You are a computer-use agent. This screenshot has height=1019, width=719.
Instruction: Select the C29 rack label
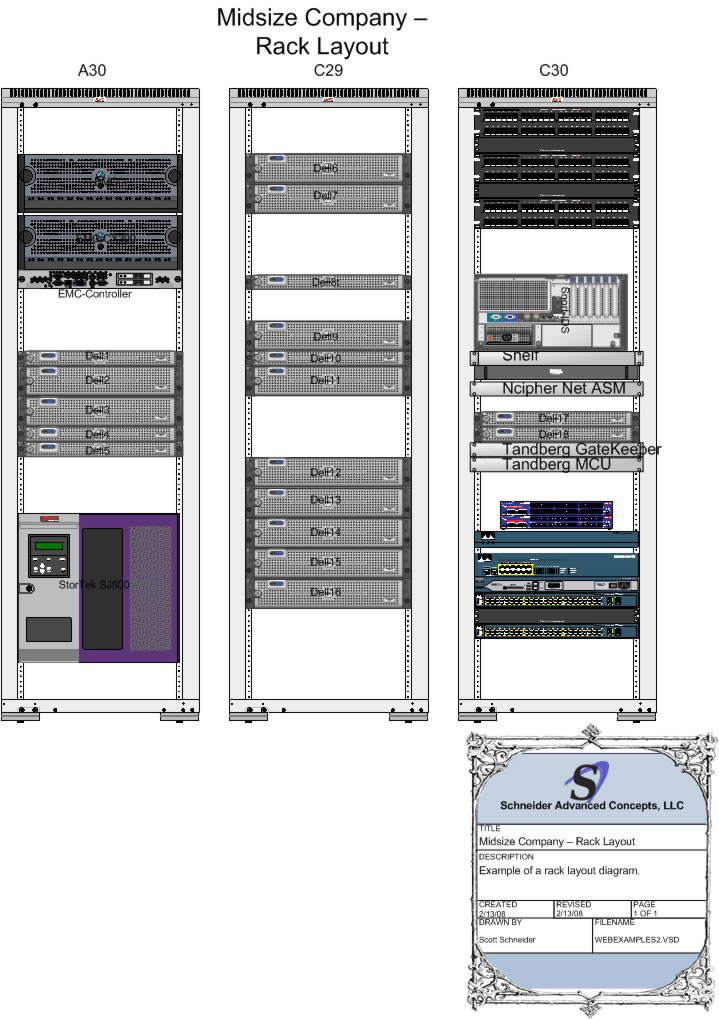pyautogui.click(x=328, y=70)
